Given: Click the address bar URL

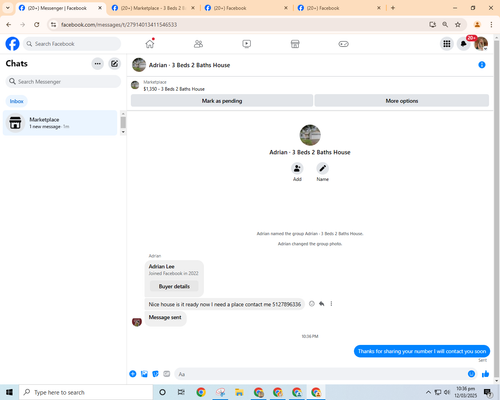Looking at the screenshot, I should pyautogui.click(x=119, y=25).
